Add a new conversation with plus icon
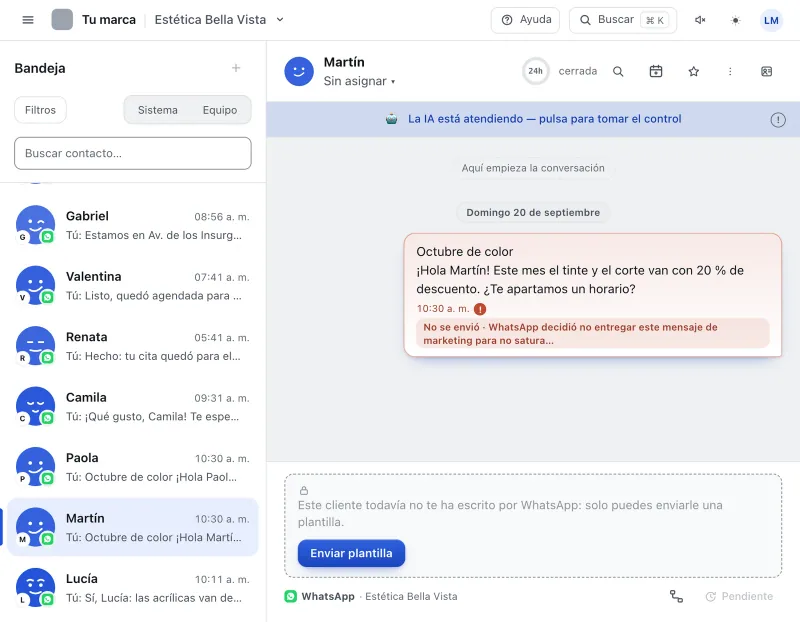800x622 pixels. pos(236,68)
